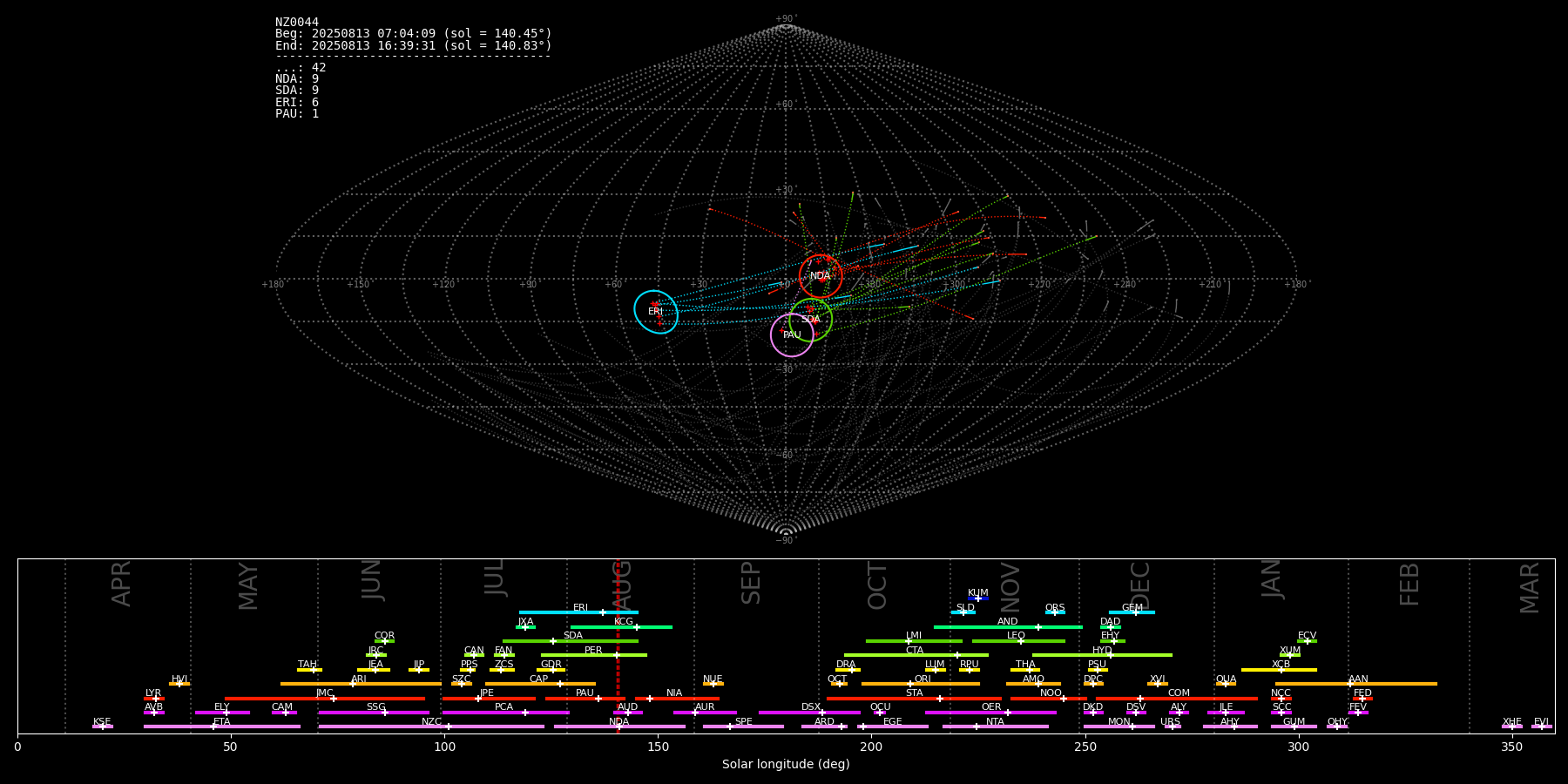Click the orange CAP shower bar in the timeline
1568x784 pixels.
pyautogui.click(x=540, y=684)
